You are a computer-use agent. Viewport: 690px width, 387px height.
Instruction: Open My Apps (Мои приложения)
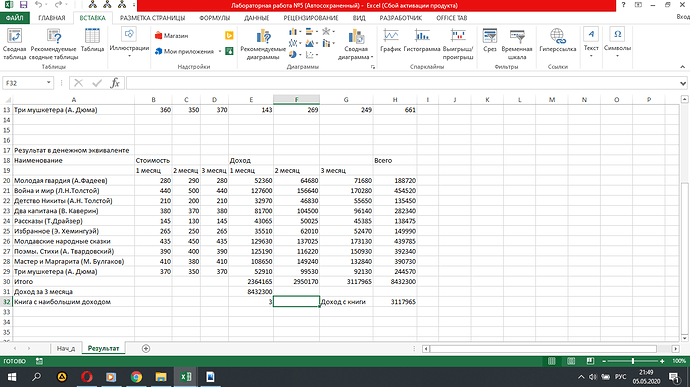click(187, 52)
